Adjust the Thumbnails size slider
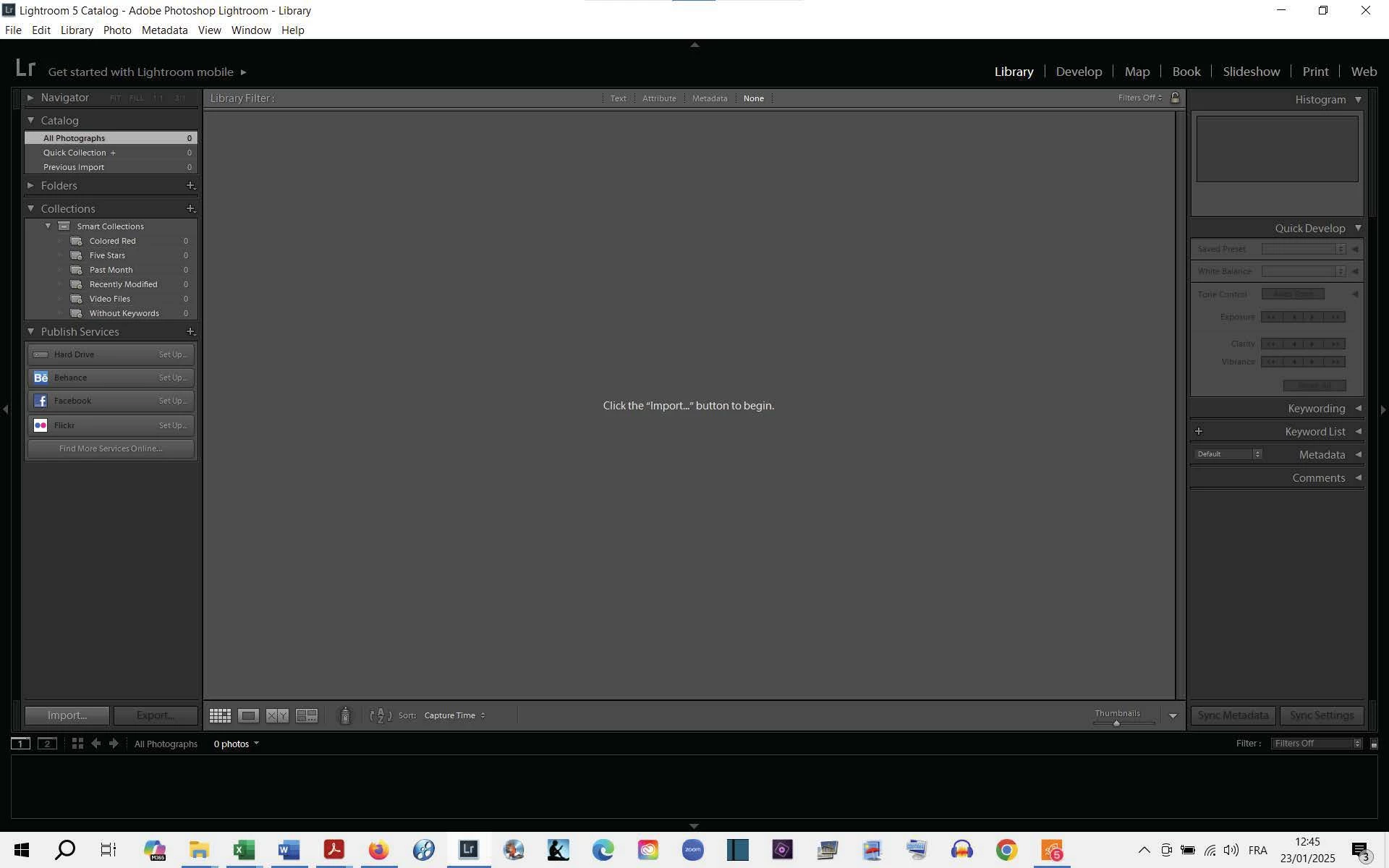The width and height of the screenshot is (1389, 868). click(x=1116, y=723)
